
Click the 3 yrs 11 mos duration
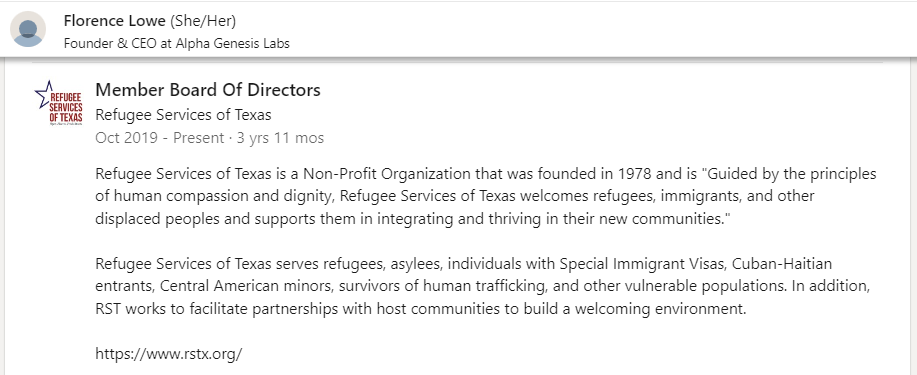[x=280, y=138]
